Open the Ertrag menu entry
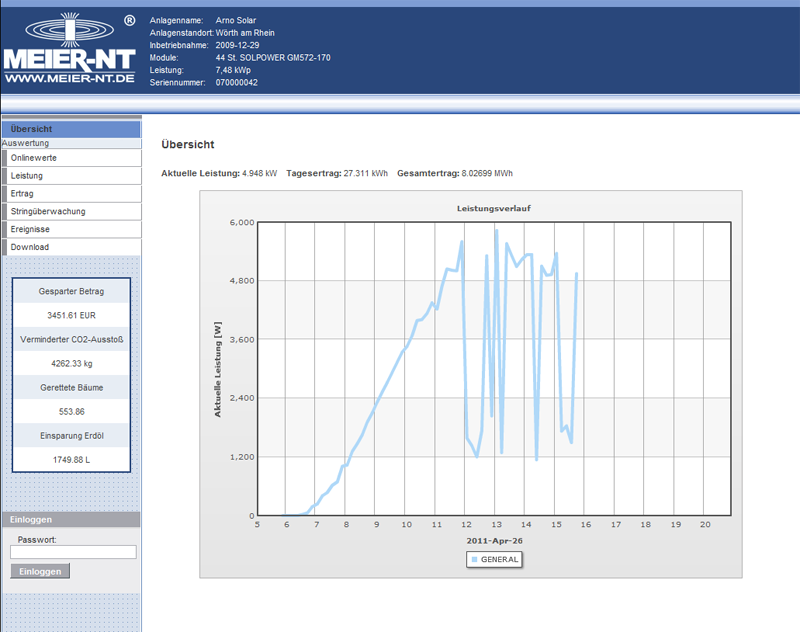Screen dimensions: 800x632 [x=72, y=193]
